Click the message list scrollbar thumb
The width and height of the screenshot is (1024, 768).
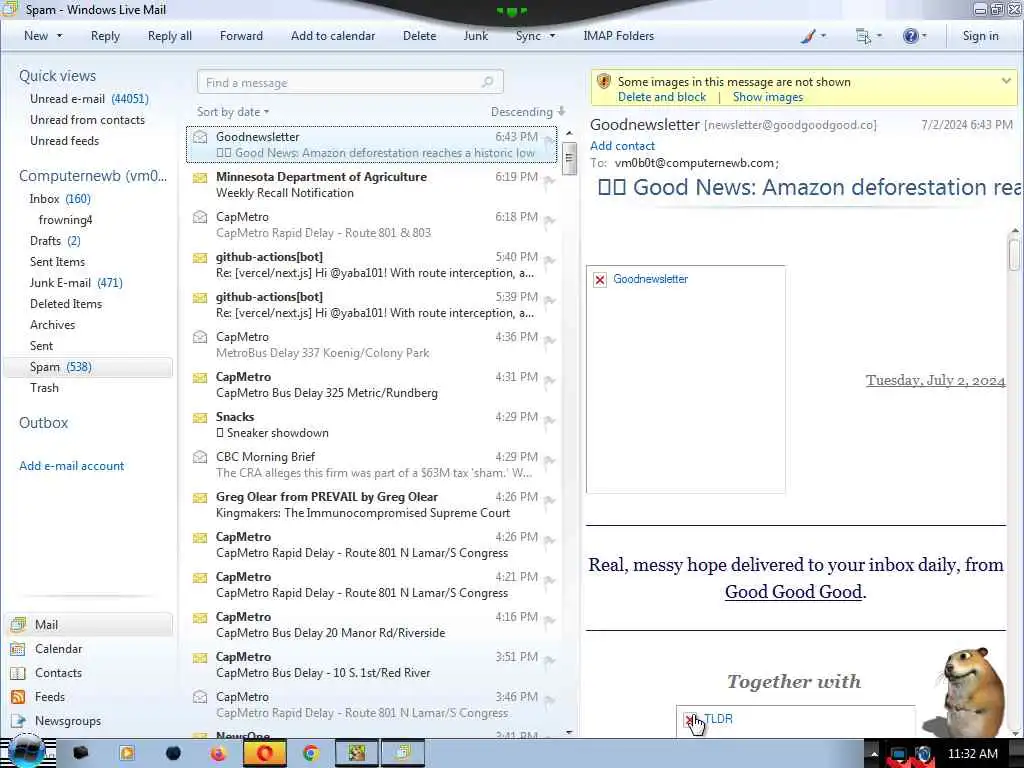tap(569, 159)
